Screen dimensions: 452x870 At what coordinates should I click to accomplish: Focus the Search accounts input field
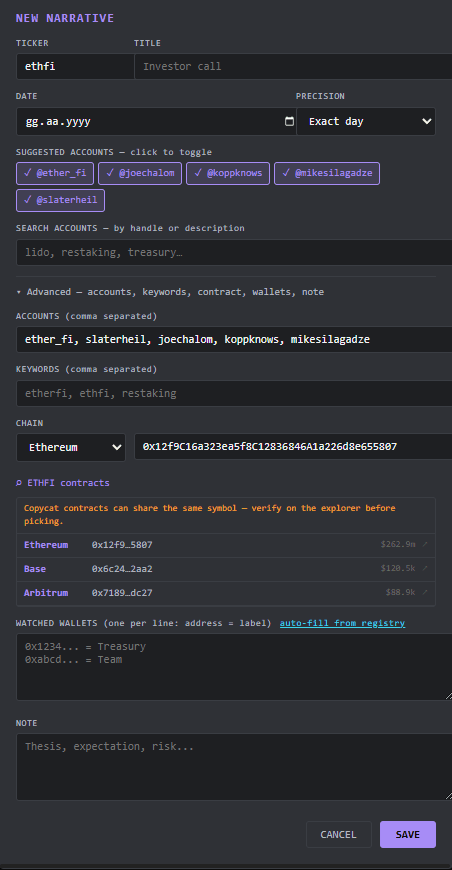click(x=234, y=252)
